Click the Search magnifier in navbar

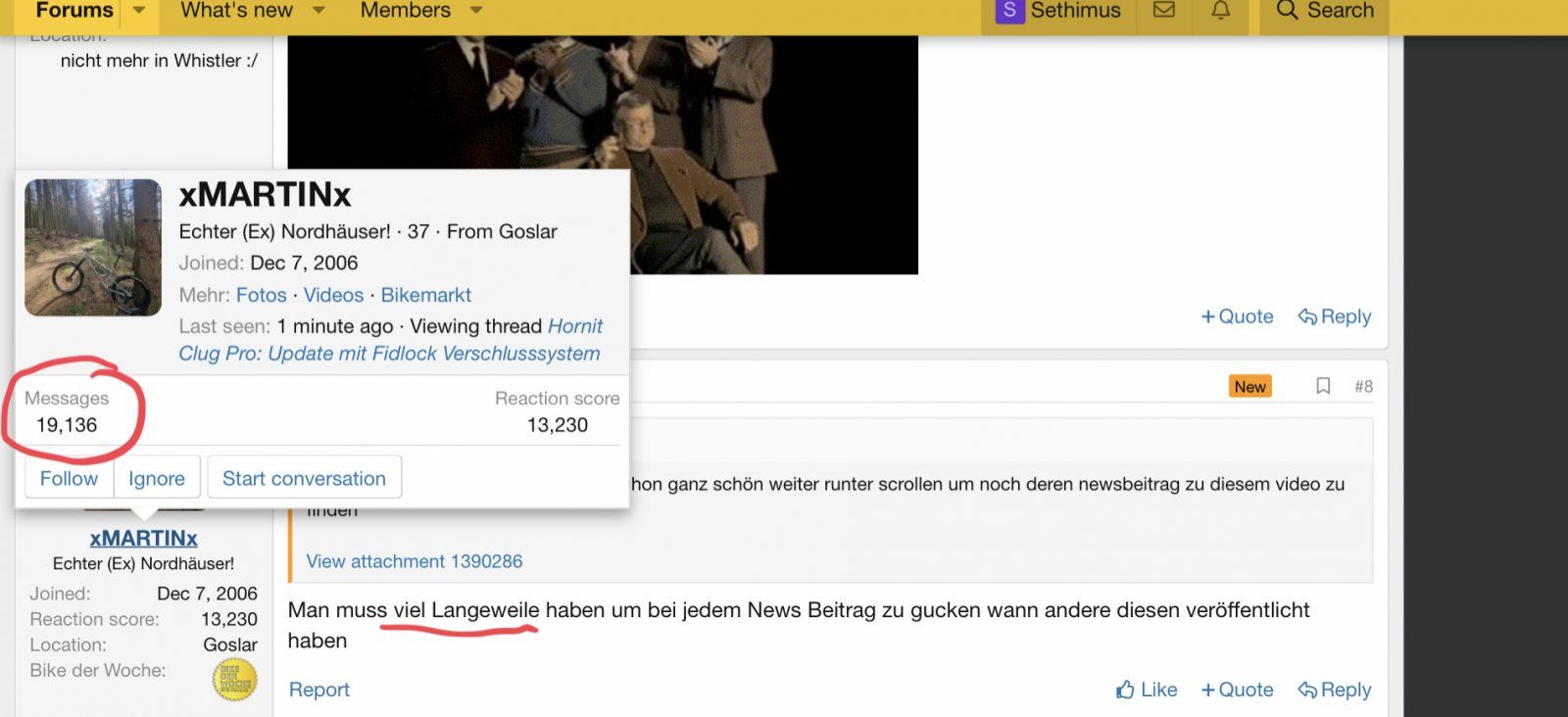(x=1287, y=11)
